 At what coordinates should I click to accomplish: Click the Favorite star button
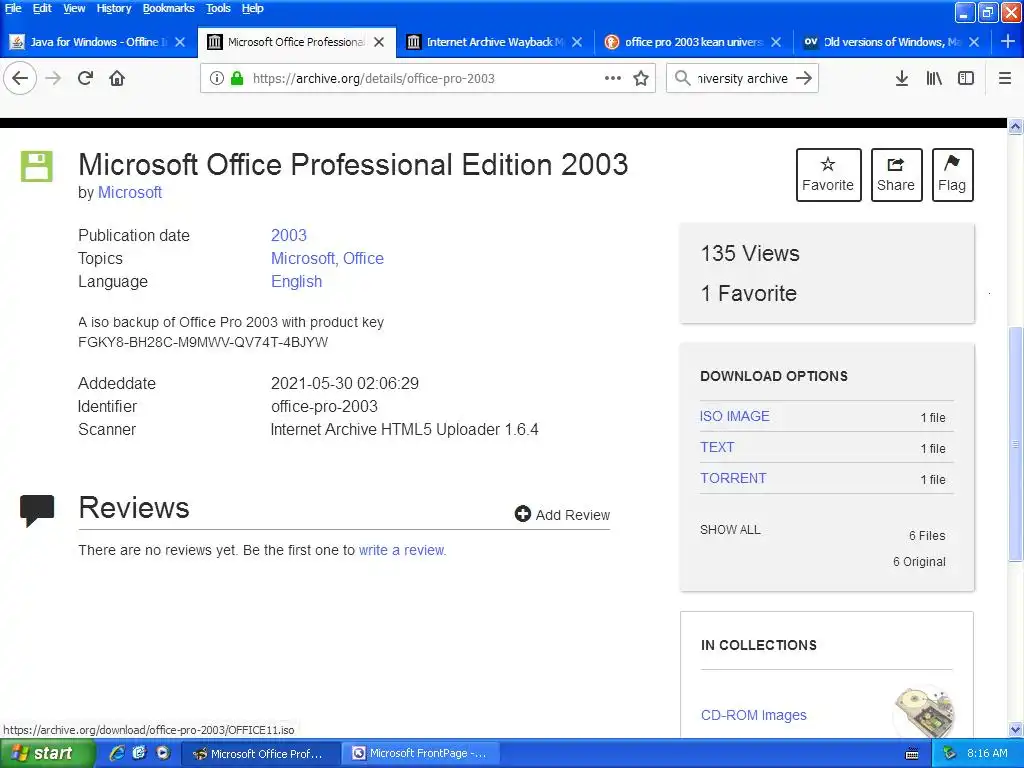point(828,175)
